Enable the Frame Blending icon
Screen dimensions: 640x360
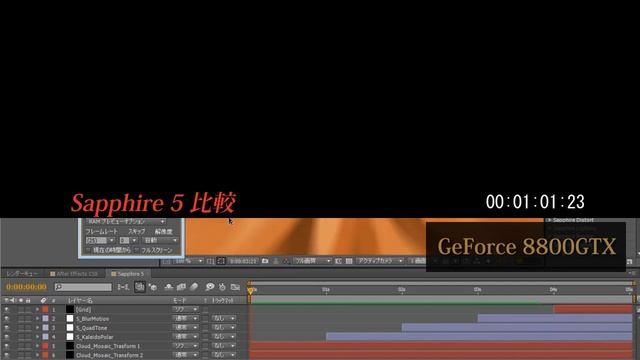(x=181, y=287)
